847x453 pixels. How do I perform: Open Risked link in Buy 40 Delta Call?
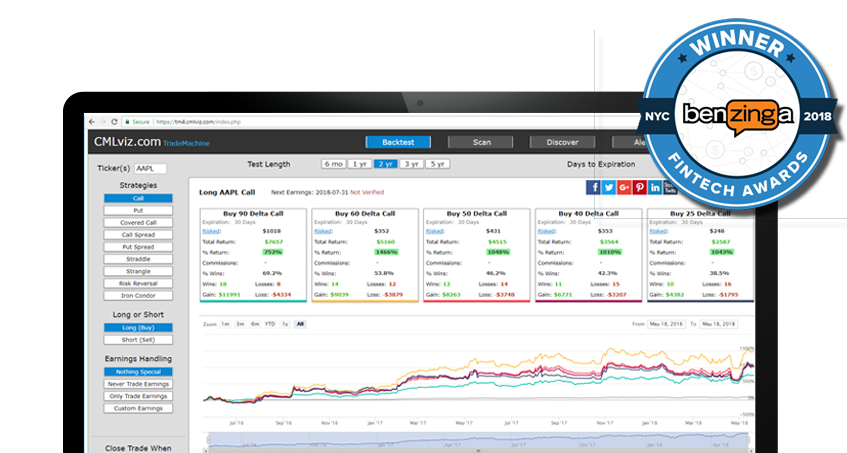point(546,231)
